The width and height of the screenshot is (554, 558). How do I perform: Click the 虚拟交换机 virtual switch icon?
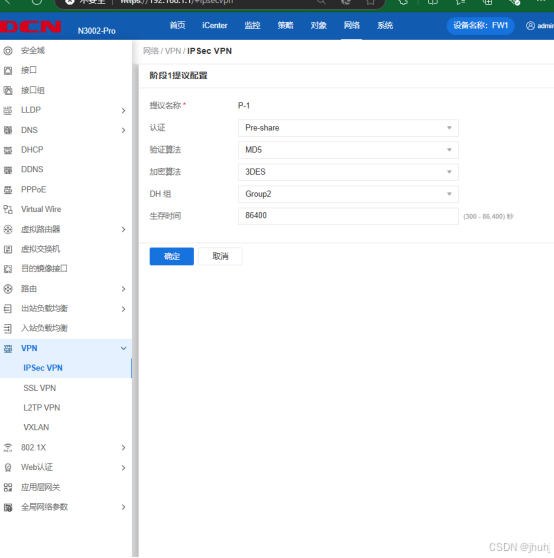pos(8,249)
